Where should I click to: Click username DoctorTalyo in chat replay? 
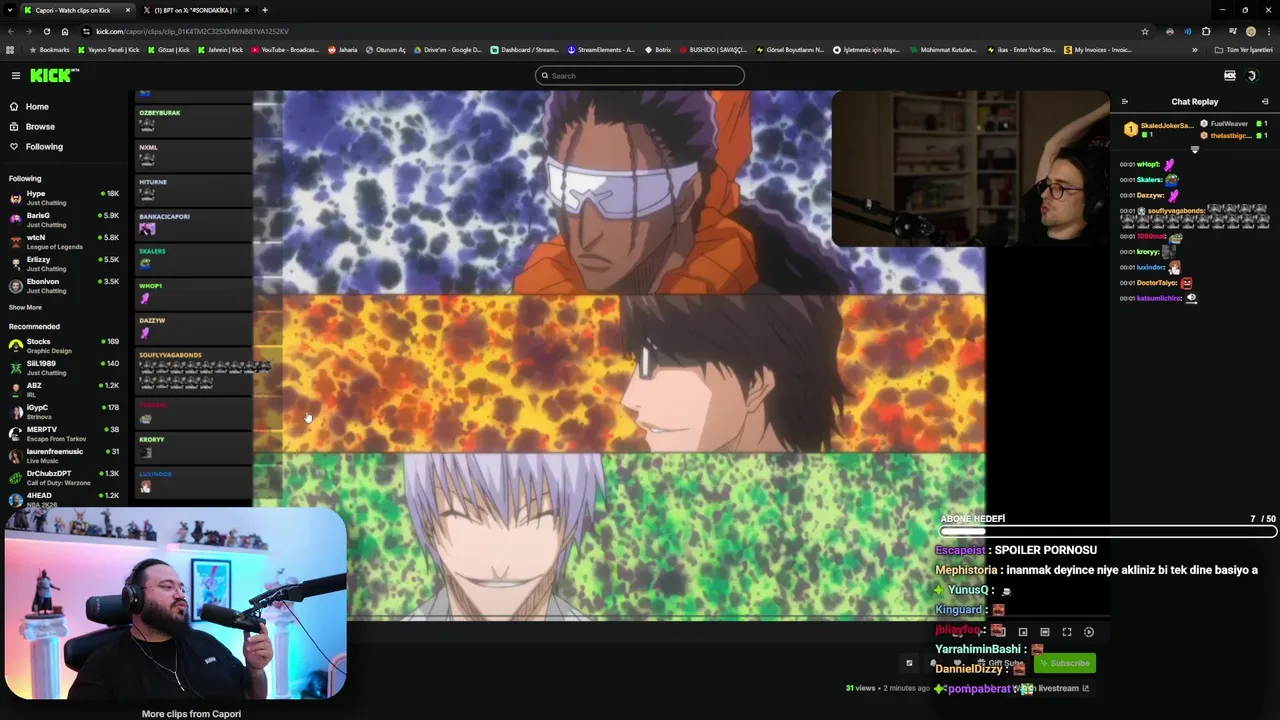click(1156, 283)
